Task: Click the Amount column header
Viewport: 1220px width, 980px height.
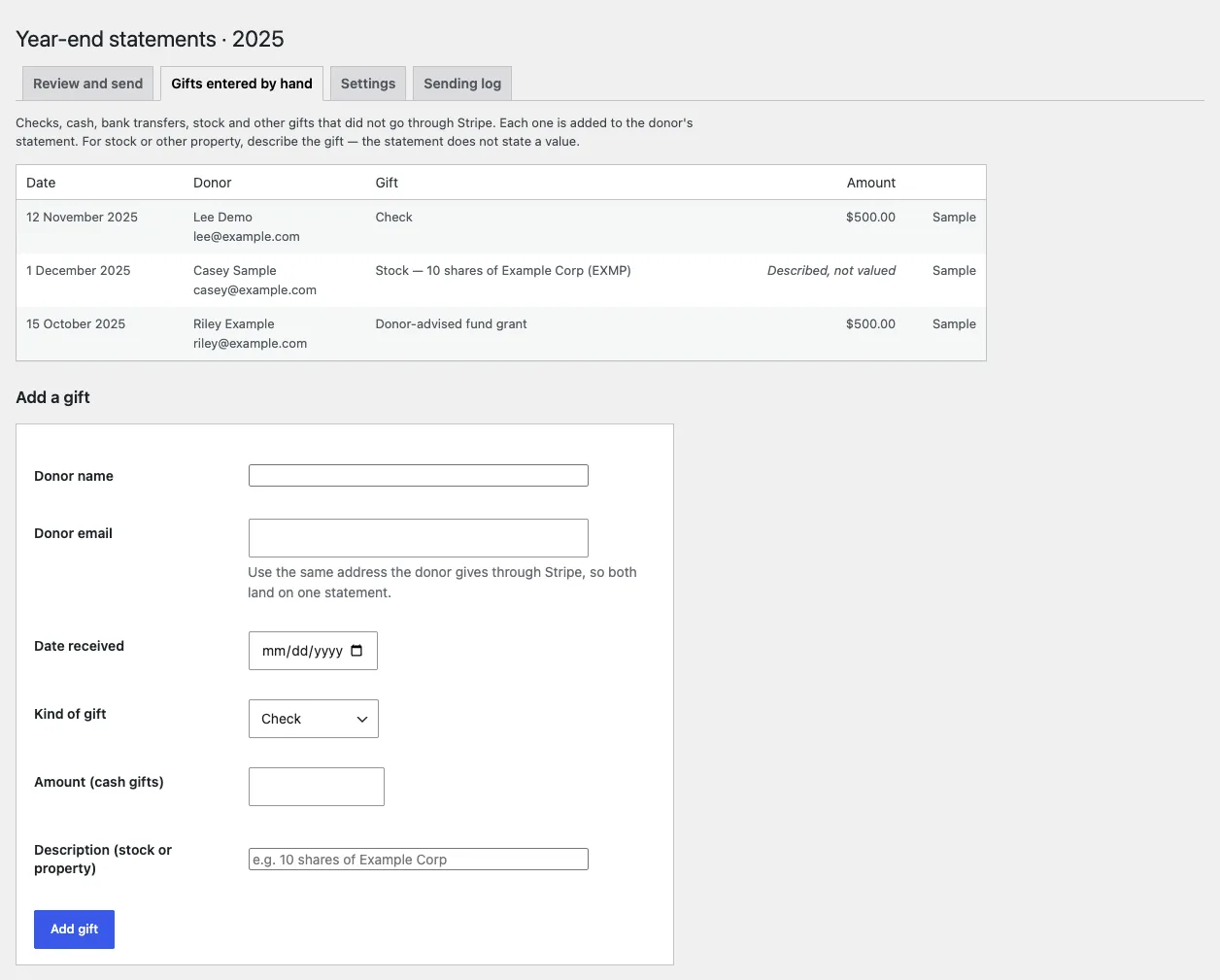Action: click(871, 183)
